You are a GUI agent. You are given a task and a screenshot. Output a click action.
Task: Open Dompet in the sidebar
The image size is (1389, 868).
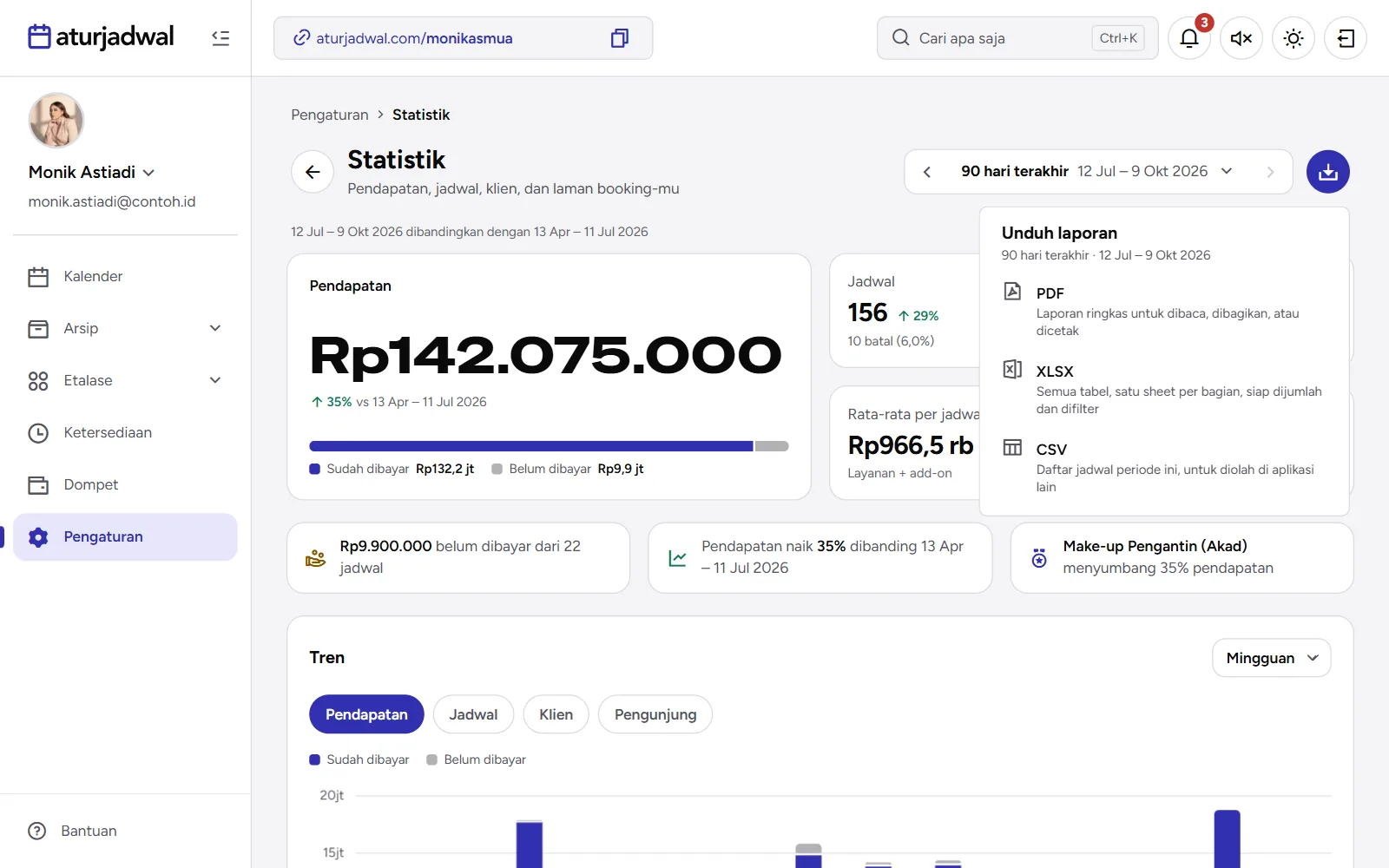pos(125,484)
